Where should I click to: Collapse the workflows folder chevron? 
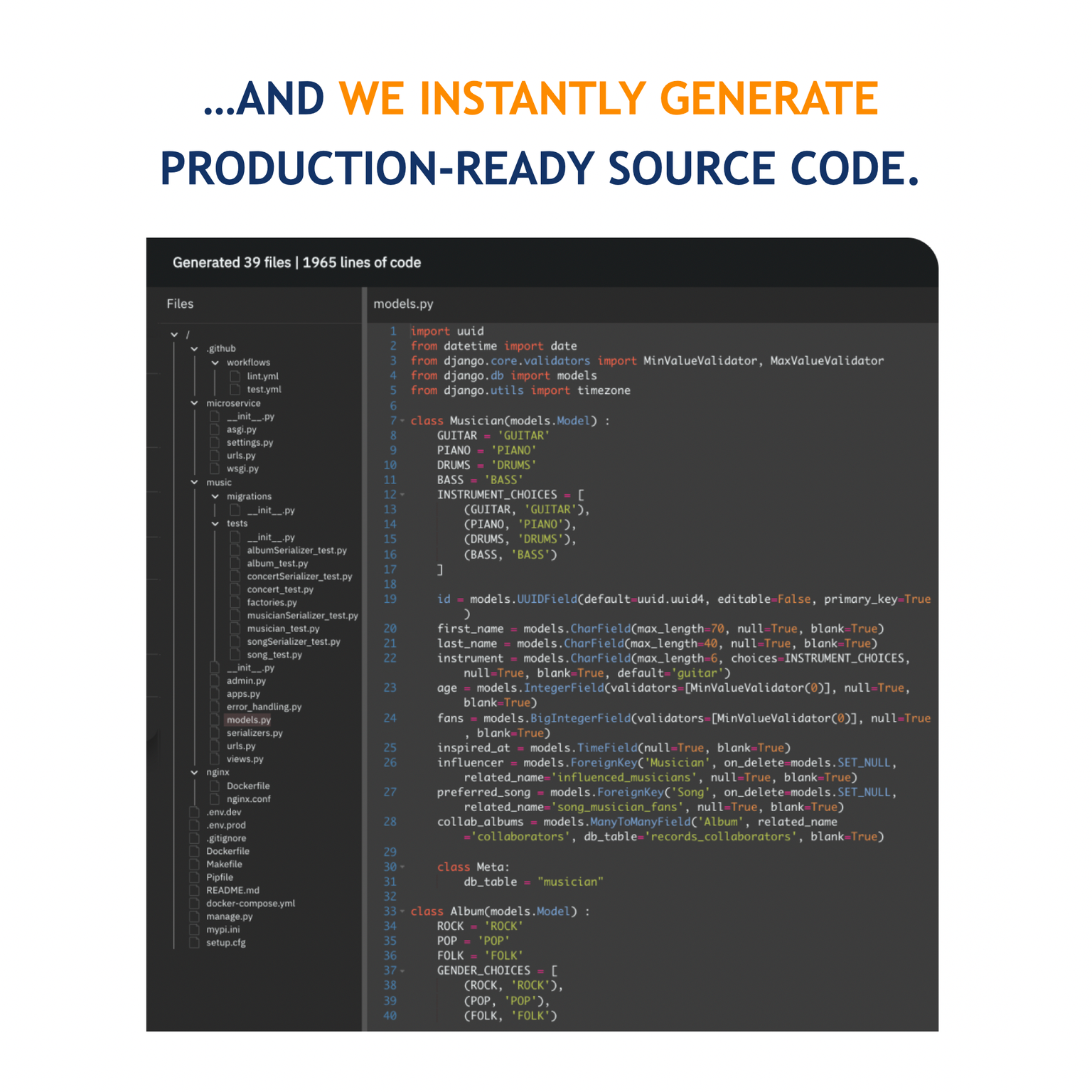click(x=215, y=363)
